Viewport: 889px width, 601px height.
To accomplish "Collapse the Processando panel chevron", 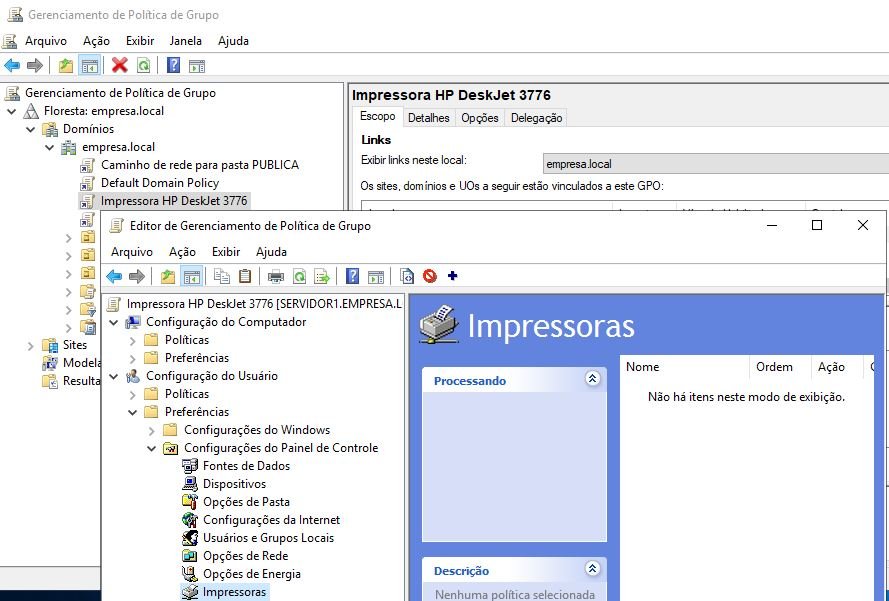I will [x=592, y=379].
